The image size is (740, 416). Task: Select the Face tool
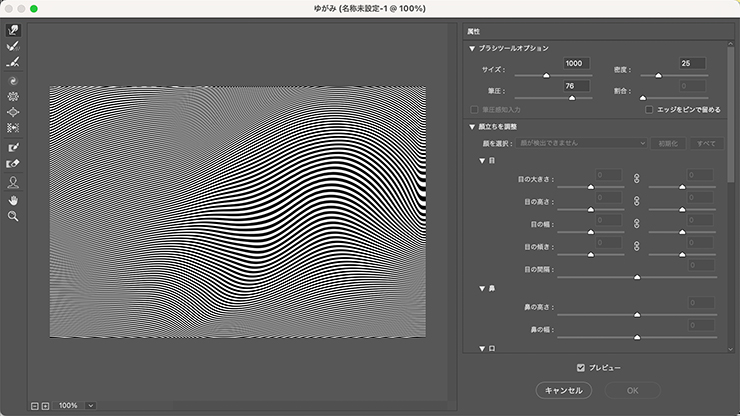(x=14, y=182)
